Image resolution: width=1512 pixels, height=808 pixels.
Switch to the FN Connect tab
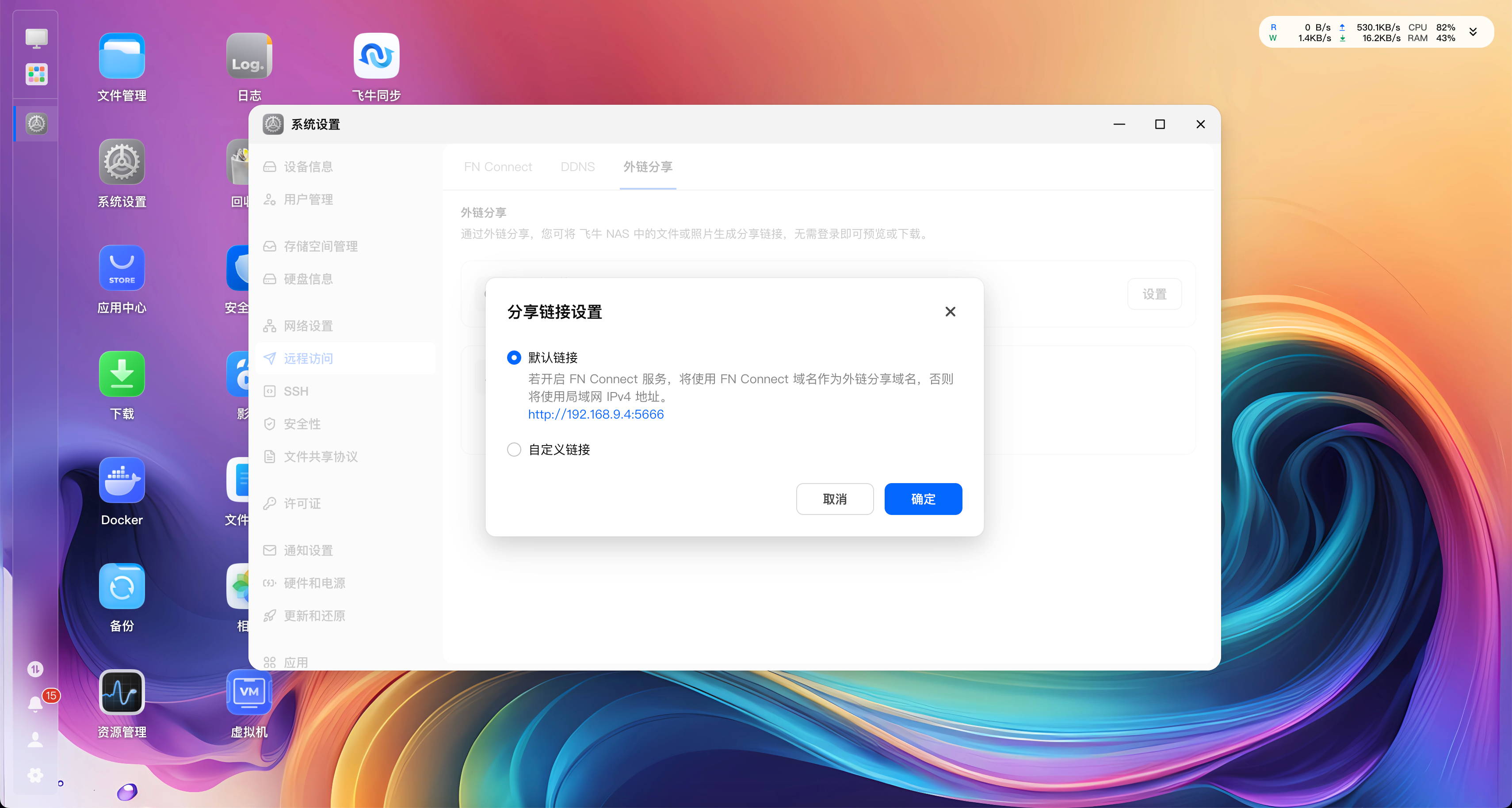coord(498,167)
